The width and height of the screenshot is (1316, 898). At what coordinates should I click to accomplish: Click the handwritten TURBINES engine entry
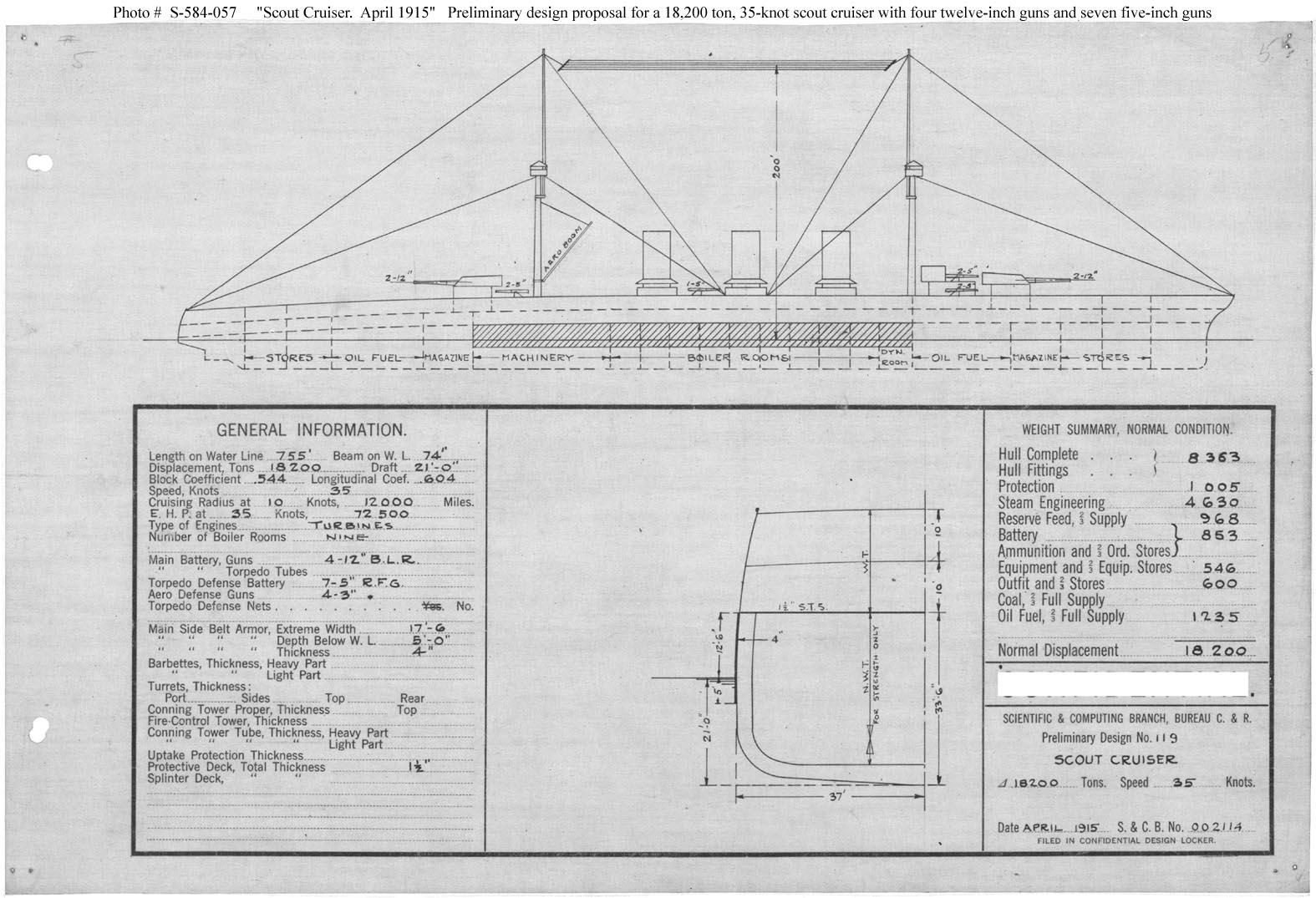[x=351, y=526]
